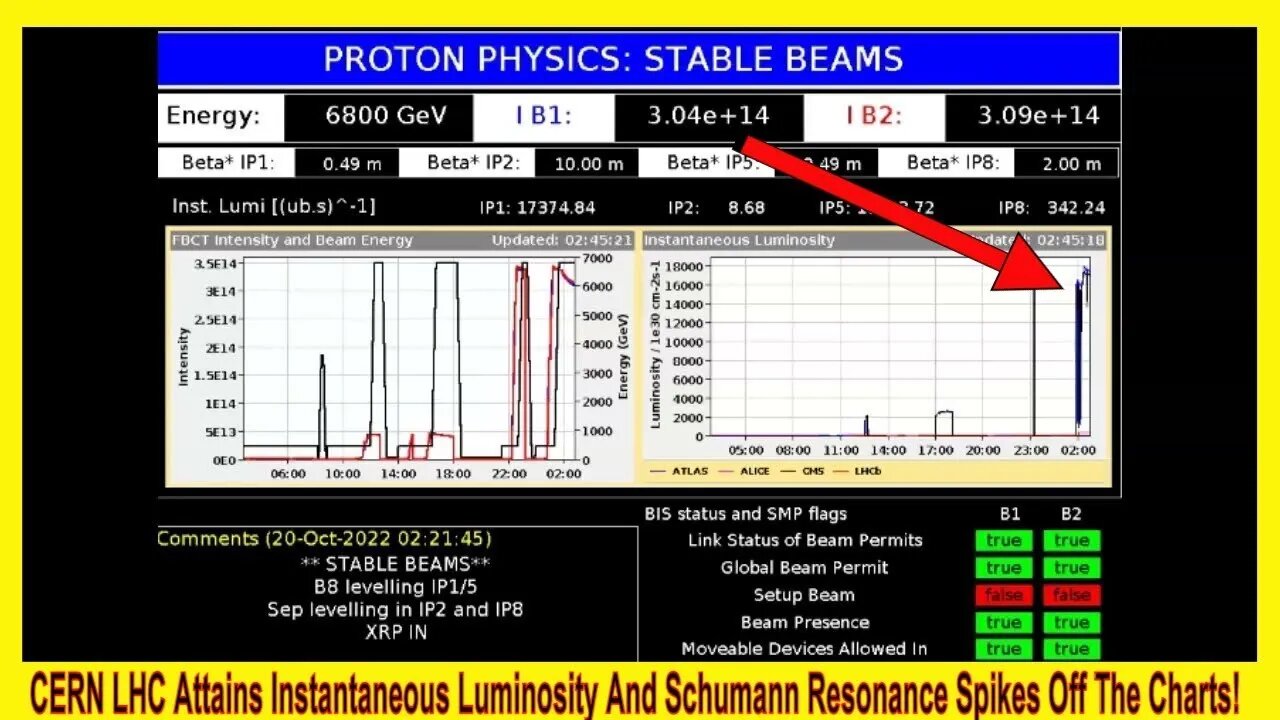Click the 17:00 time tick on luminosity chart

click(x=937, y=451)
